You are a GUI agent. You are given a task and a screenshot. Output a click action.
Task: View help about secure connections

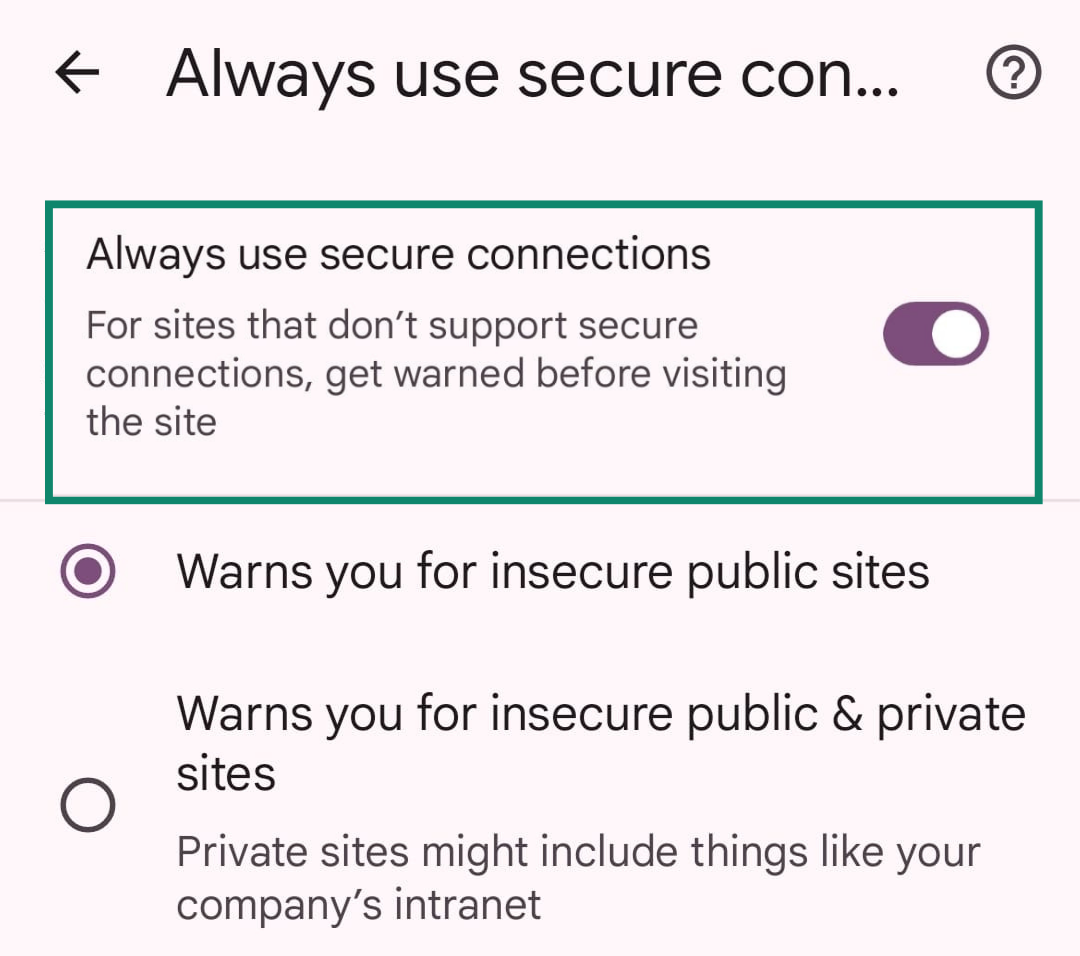pos(1014,71)
